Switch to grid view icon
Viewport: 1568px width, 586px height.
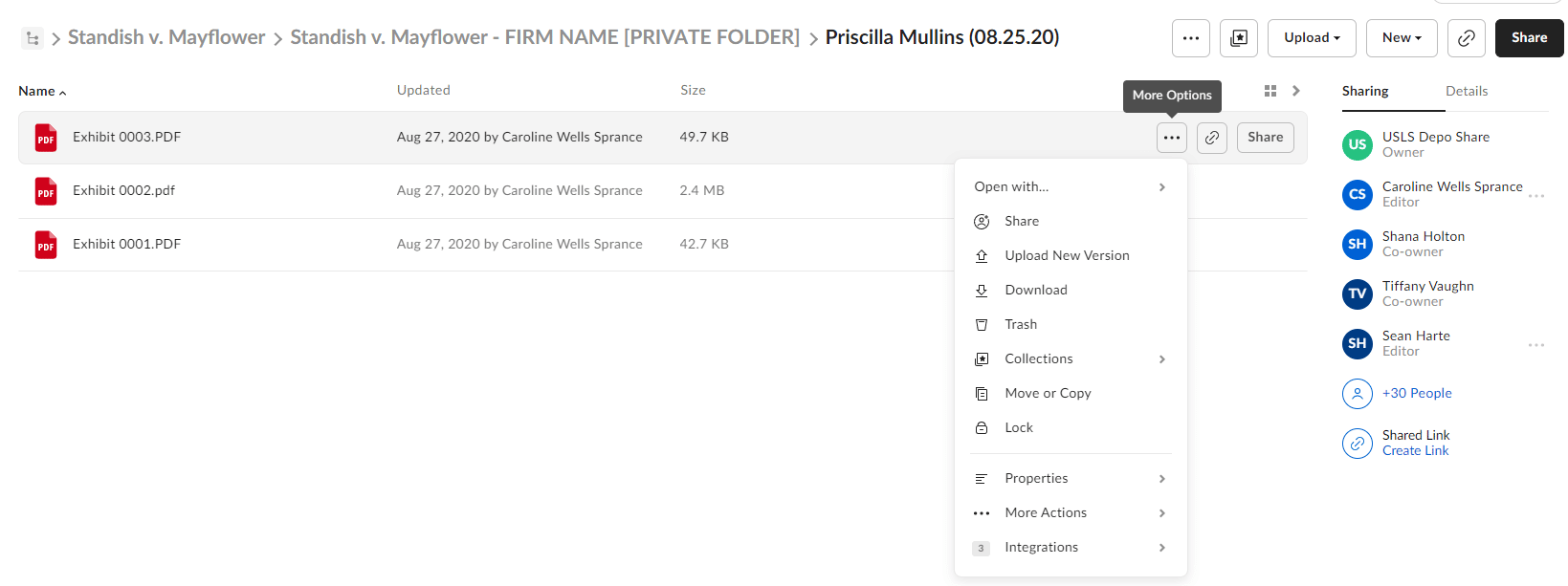[x=1270, y=91]
